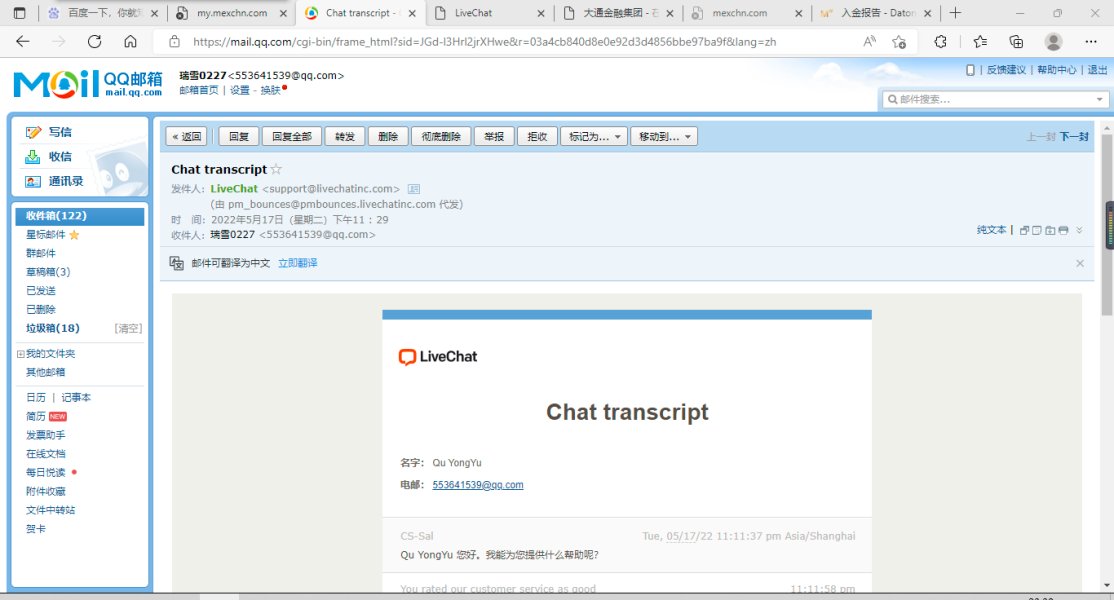Open the browser collections icon
Screen dimensions: 1114x600
pos(1016,42)
